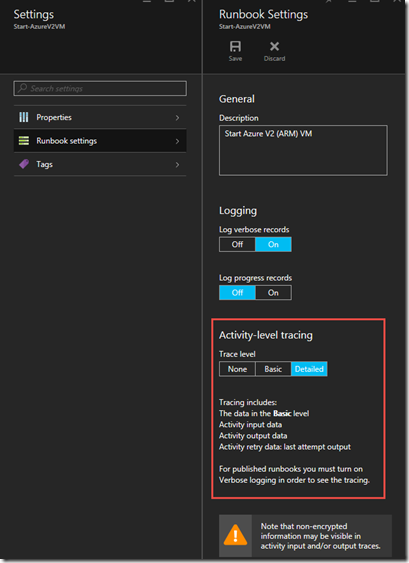409x563 pixels.
Task: Click the orange warning triangle icon
Action: pos(235,535)
